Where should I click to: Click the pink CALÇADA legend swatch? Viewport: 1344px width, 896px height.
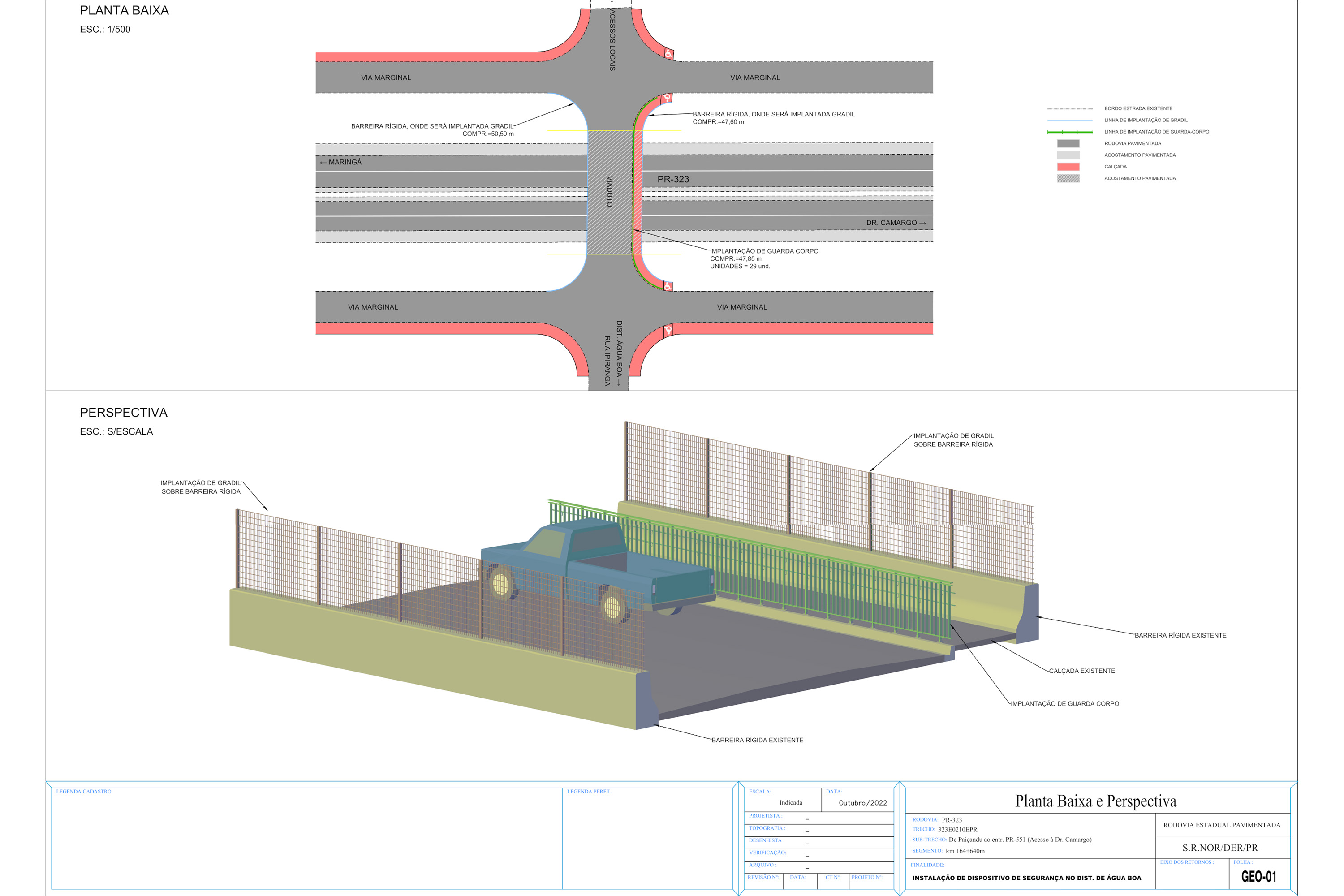[x=1068, y=167]
